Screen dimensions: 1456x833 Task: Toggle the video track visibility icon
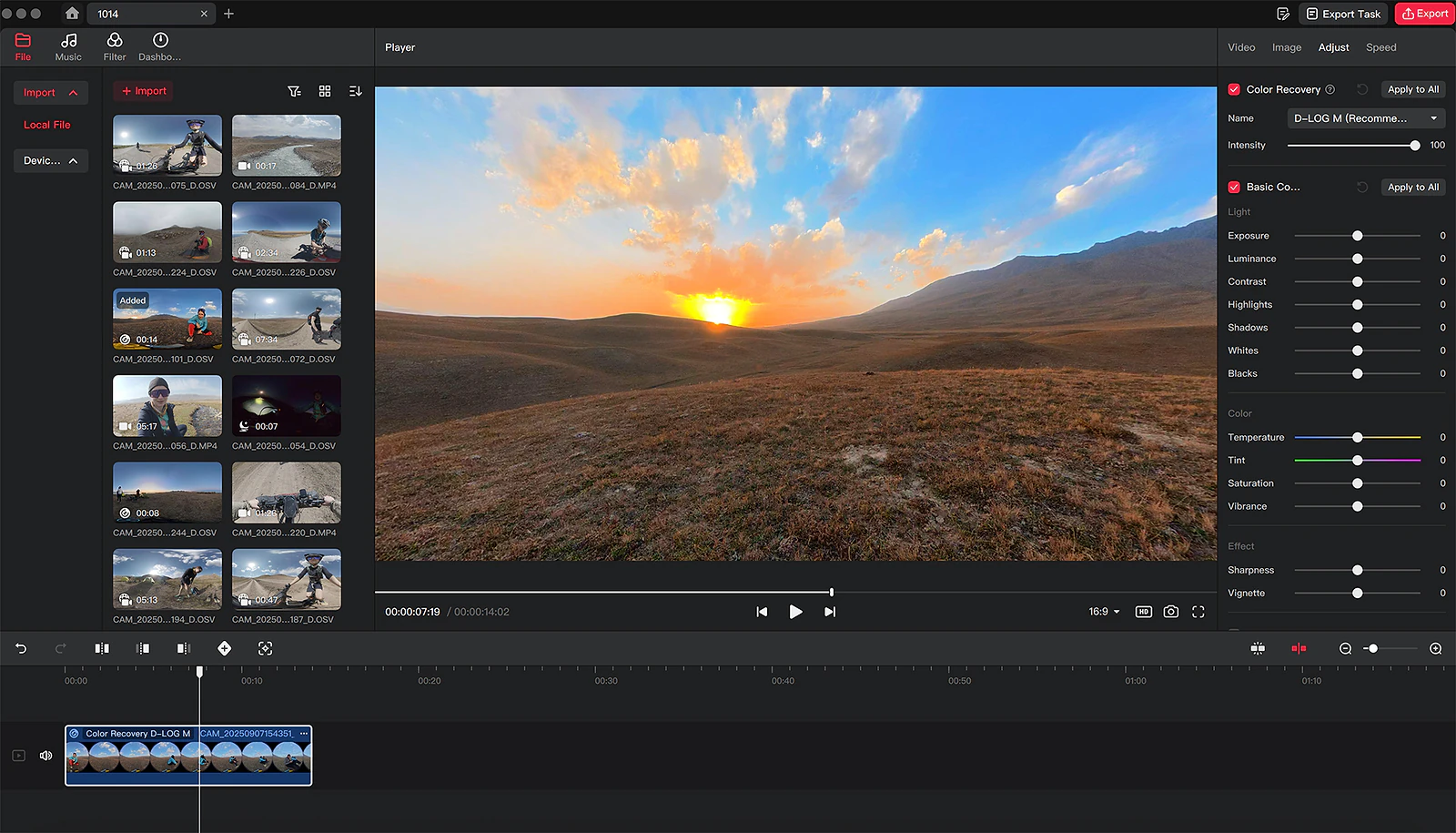click(18, 756)
